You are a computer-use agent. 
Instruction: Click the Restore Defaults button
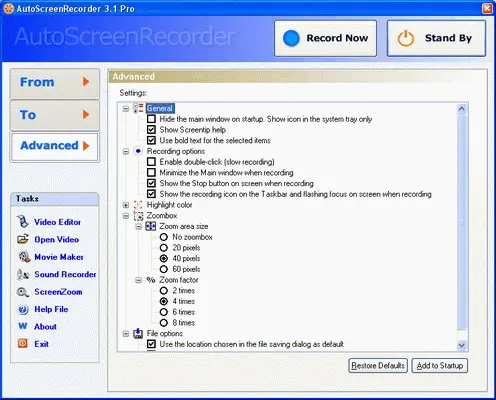pyautogui.click(x=378, y=366)
